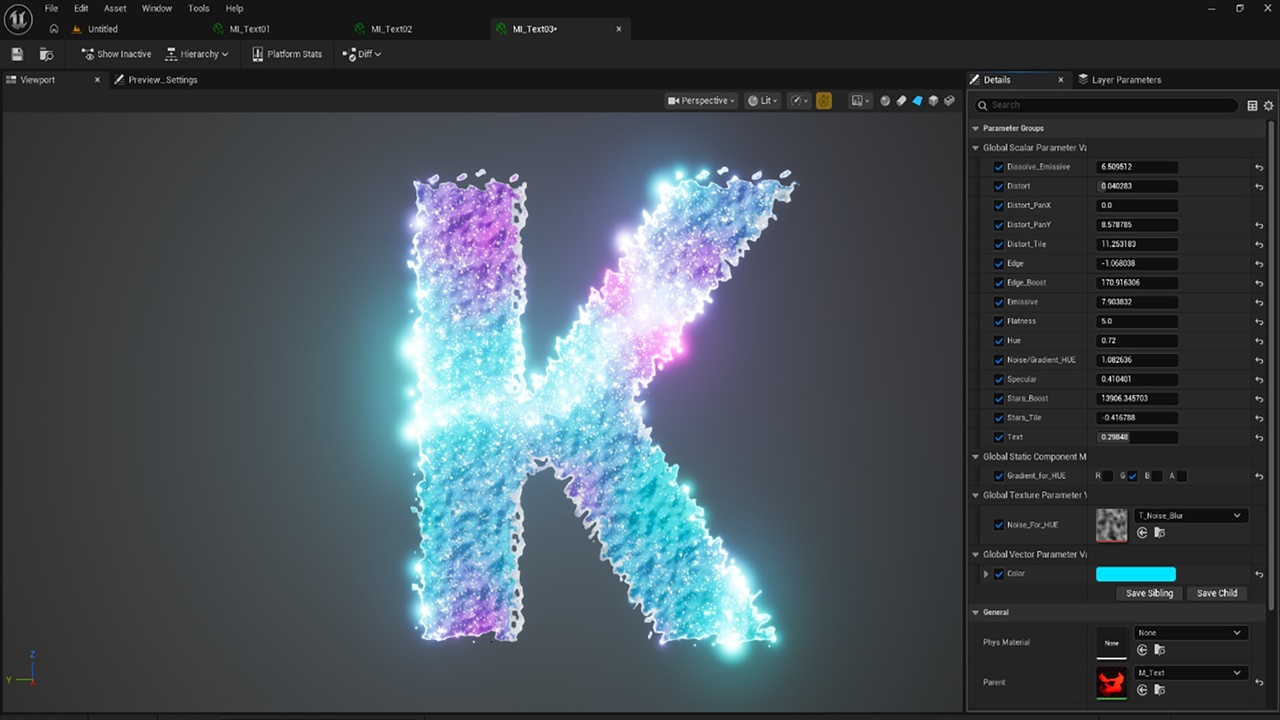
Task: Open the Phys Material None dropdown
Action: pos(1191,632)
